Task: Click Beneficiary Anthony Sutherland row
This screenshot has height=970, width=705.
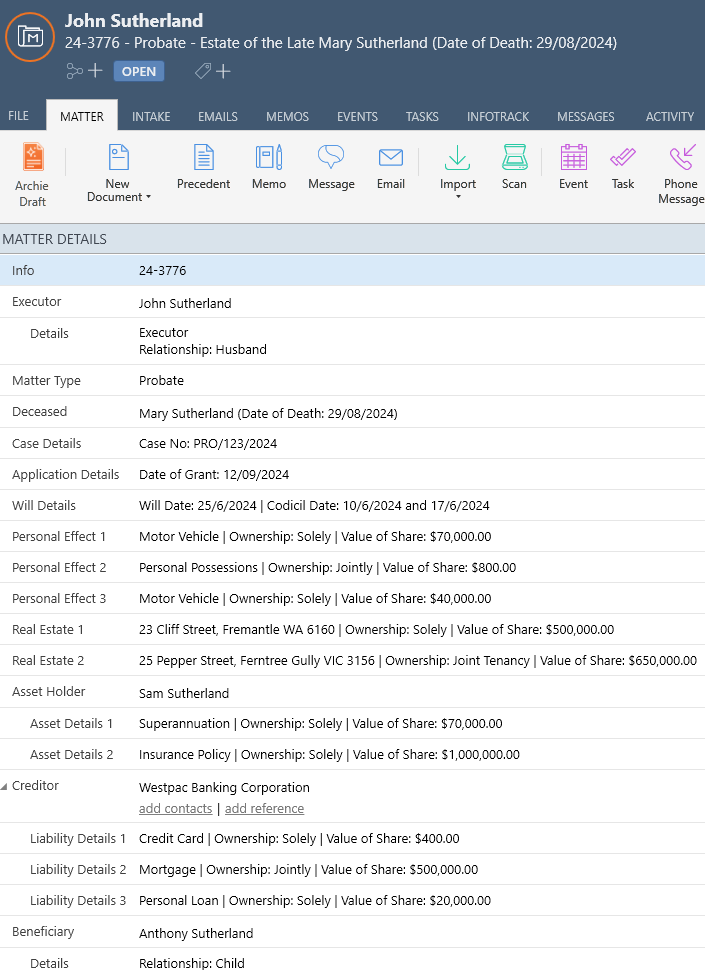Action: pyautogui.click(x=352, y=932)
